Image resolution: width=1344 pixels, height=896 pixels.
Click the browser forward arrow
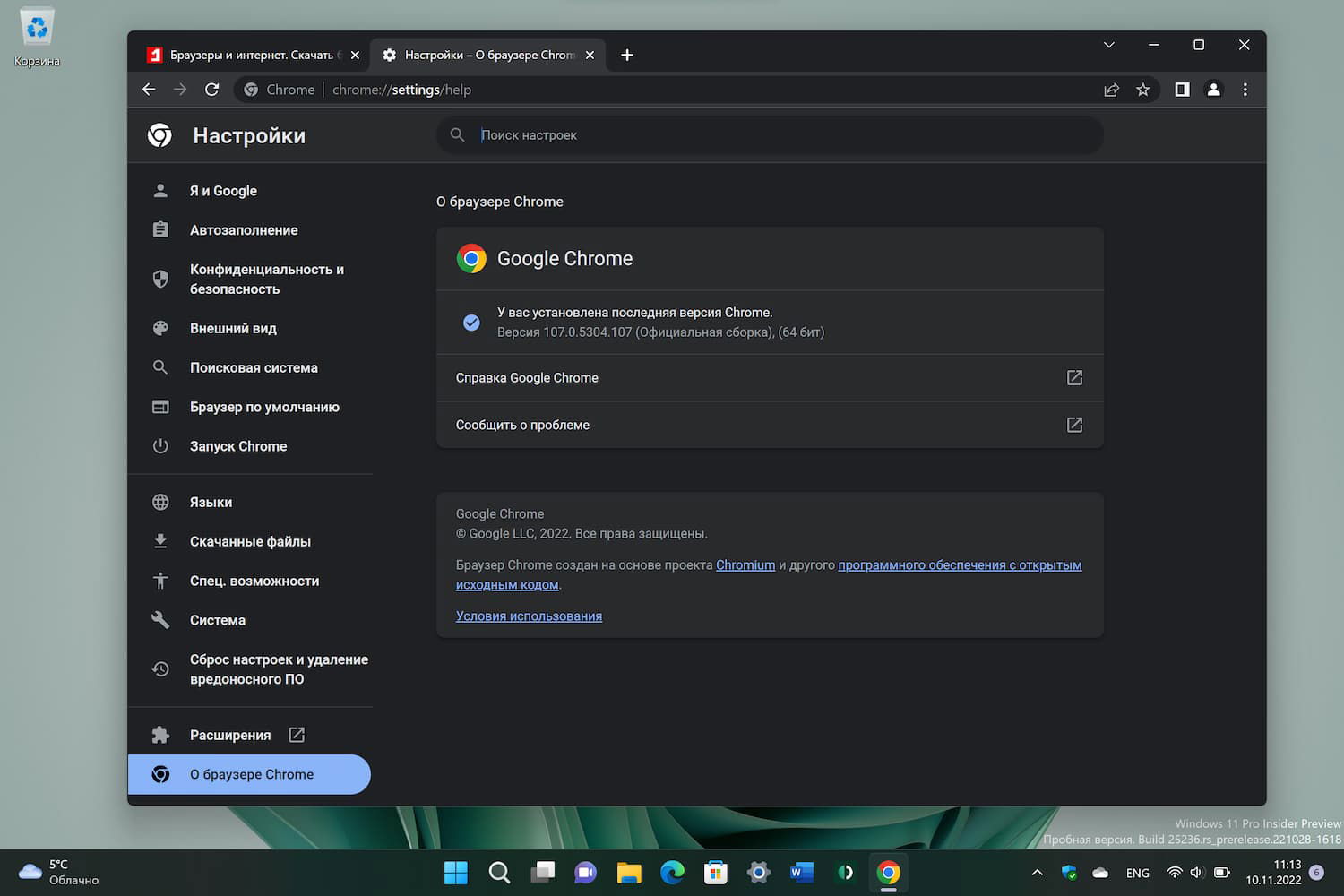point(180,90)
